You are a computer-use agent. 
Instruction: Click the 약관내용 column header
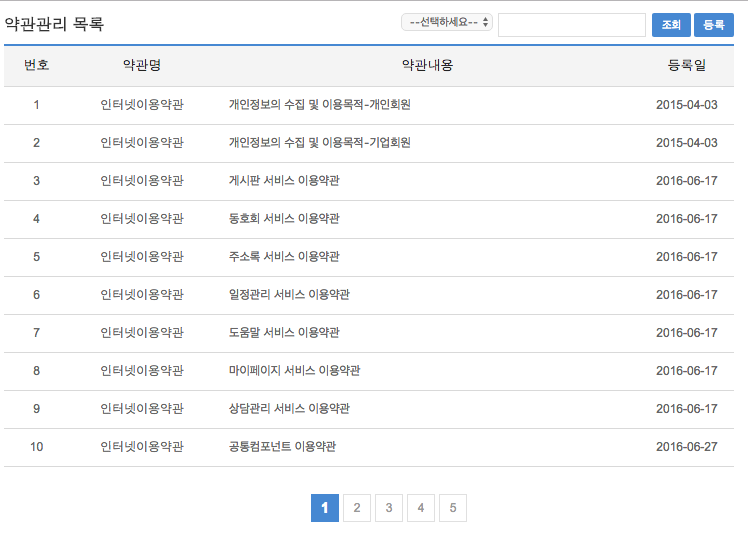click(x=427, y=66)
